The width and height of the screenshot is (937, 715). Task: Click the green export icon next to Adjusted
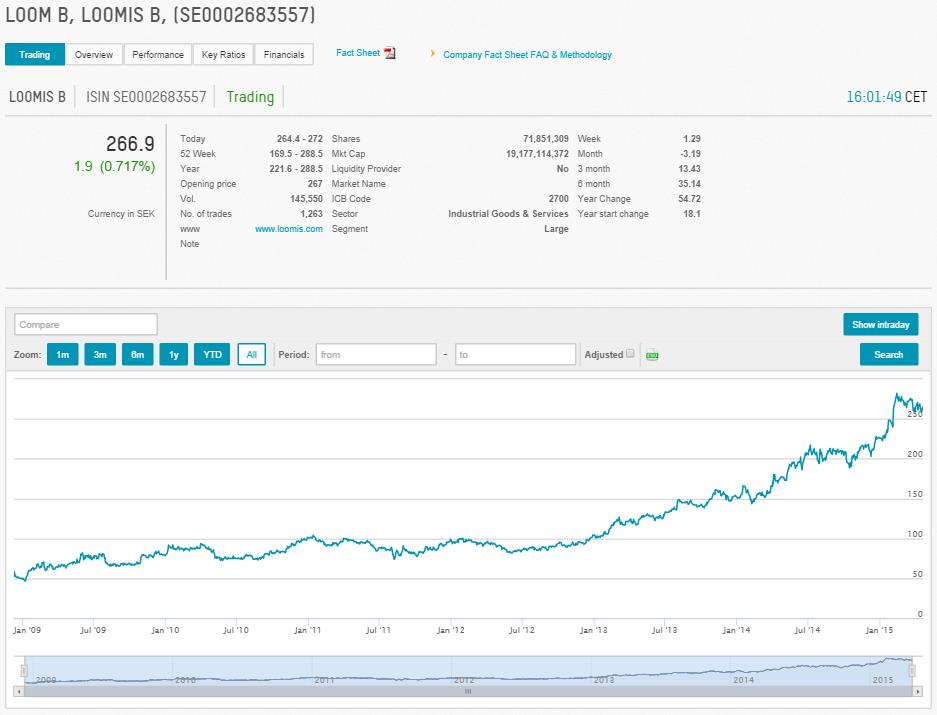(652, 355)
